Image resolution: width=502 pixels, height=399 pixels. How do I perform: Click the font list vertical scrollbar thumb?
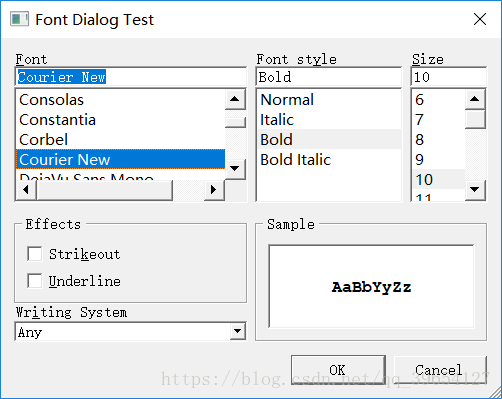(x=235, y=122)
